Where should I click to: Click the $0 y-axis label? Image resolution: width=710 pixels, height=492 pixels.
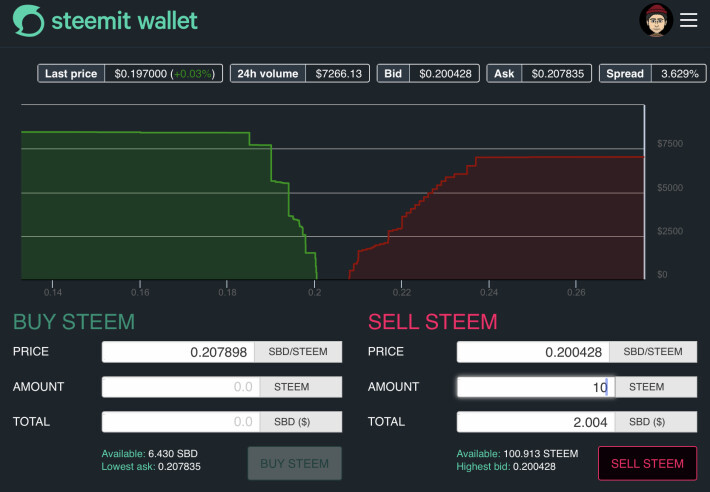(662, 275)
